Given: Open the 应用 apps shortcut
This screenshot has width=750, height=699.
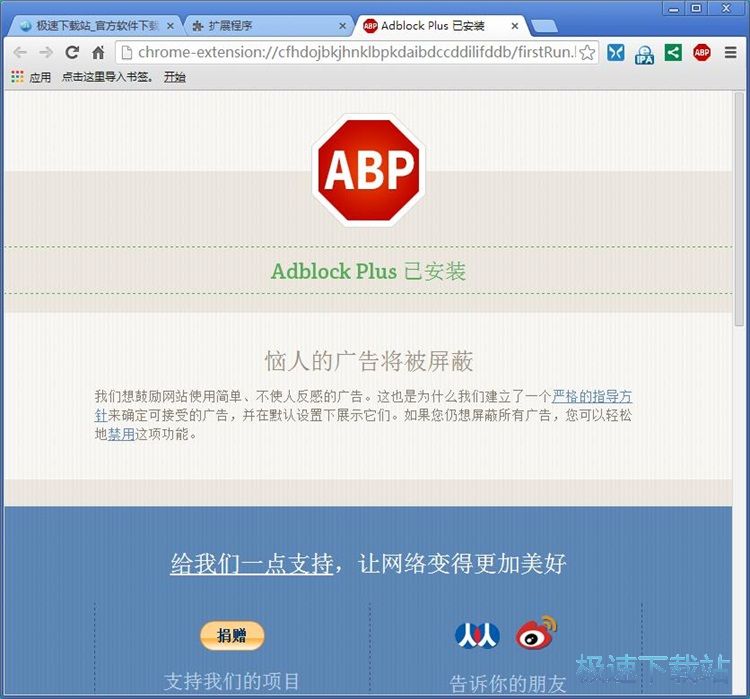Looking at the screenshot, I should 31,77.
